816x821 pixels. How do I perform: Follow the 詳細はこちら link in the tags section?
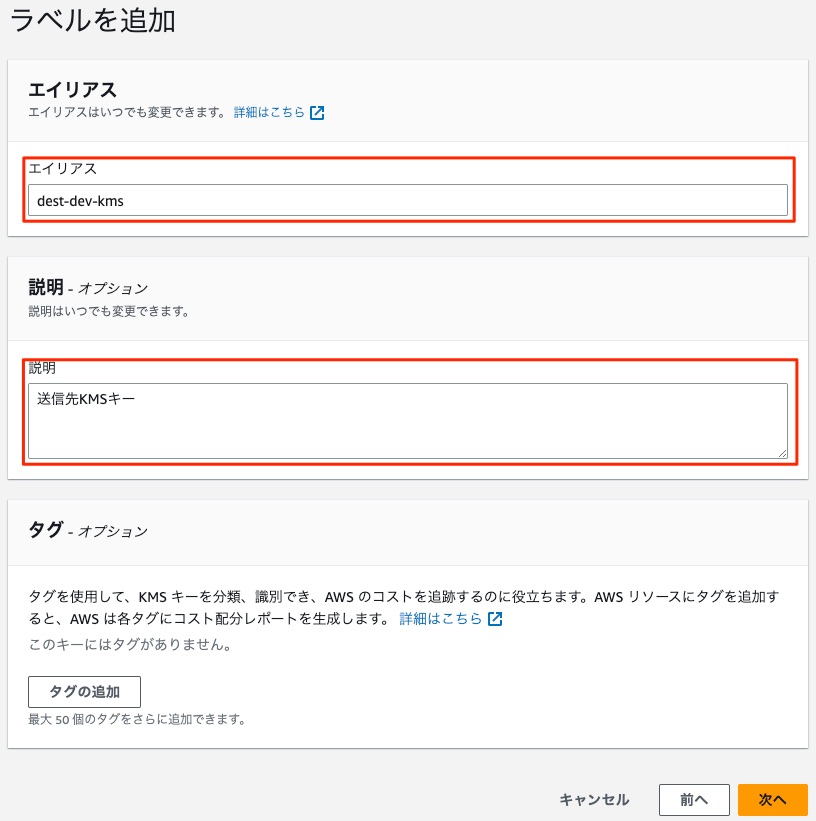(x=440, y=618)
